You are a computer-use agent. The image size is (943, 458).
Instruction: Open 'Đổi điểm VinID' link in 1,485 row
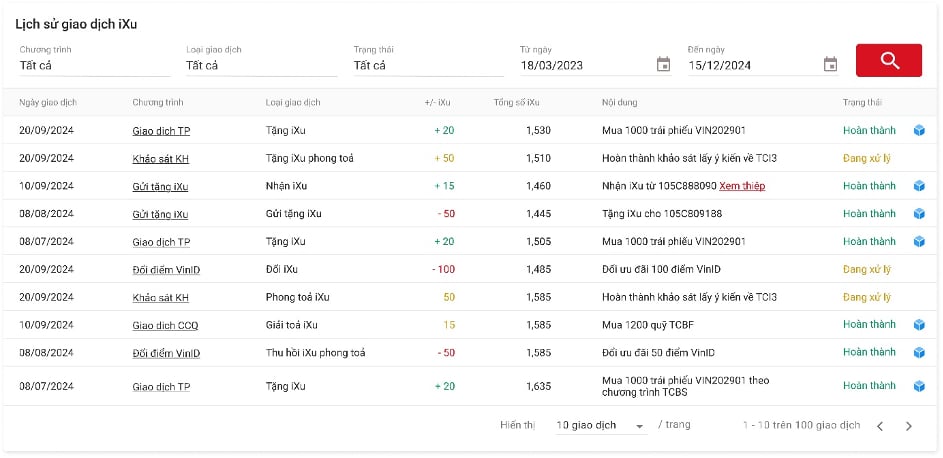point(166,270)
